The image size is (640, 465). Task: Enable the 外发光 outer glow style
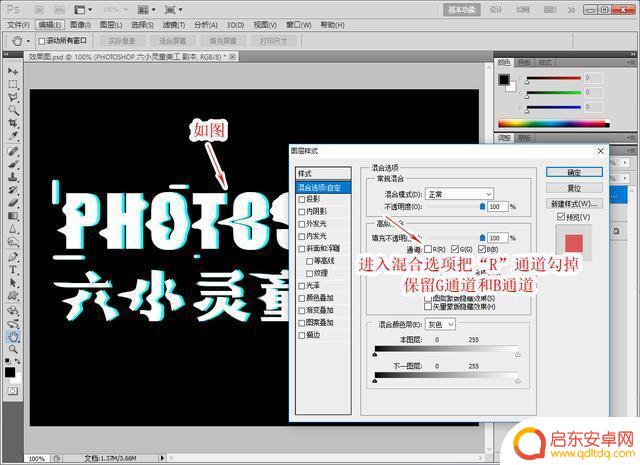click(x=302, y=224)
